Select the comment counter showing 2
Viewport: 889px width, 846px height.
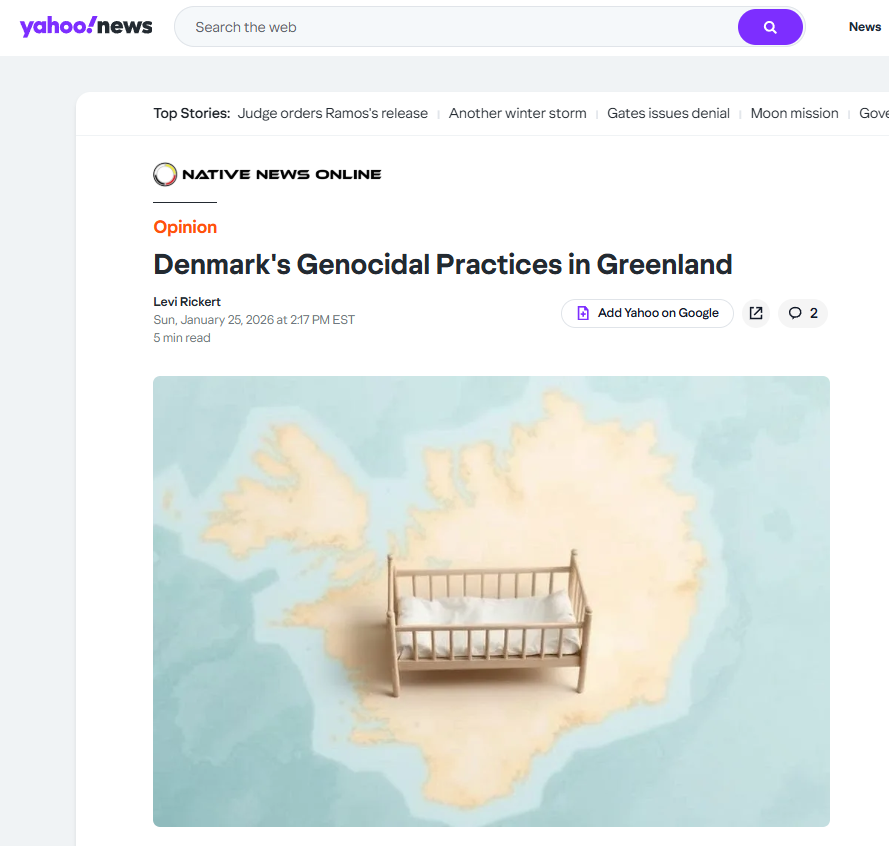(x=812, y=313)
